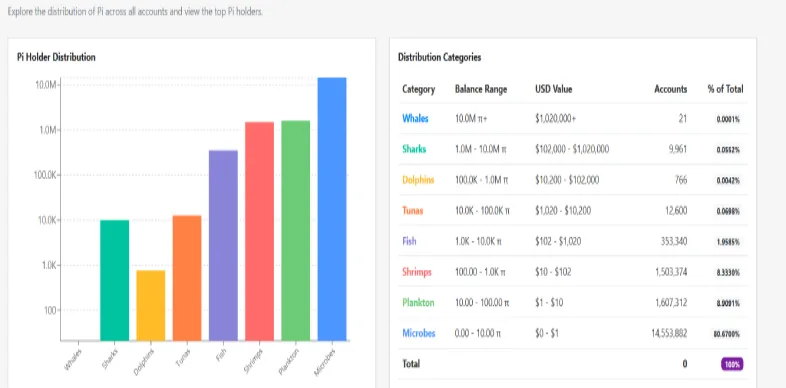Click the $1,020,000+ USD value

pos(555,119)
